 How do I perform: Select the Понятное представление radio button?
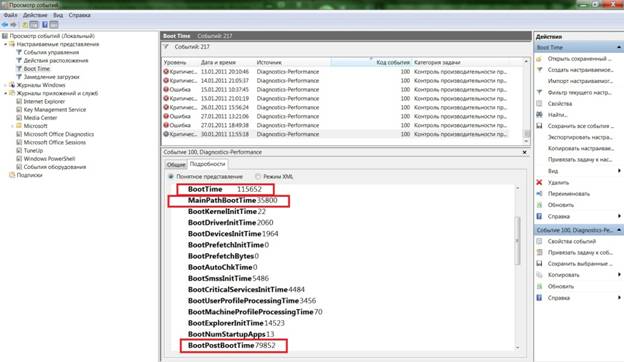[171, 176]
